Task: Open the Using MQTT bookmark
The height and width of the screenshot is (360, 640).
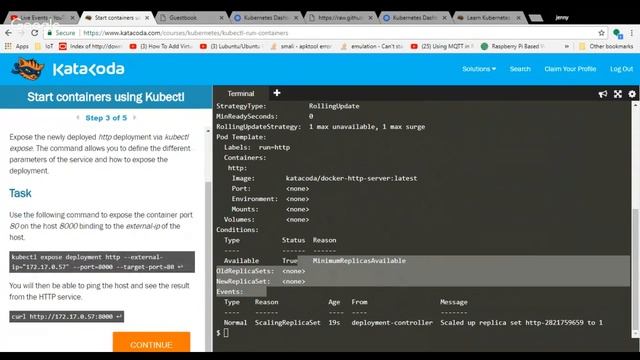Action: (442, 46)
